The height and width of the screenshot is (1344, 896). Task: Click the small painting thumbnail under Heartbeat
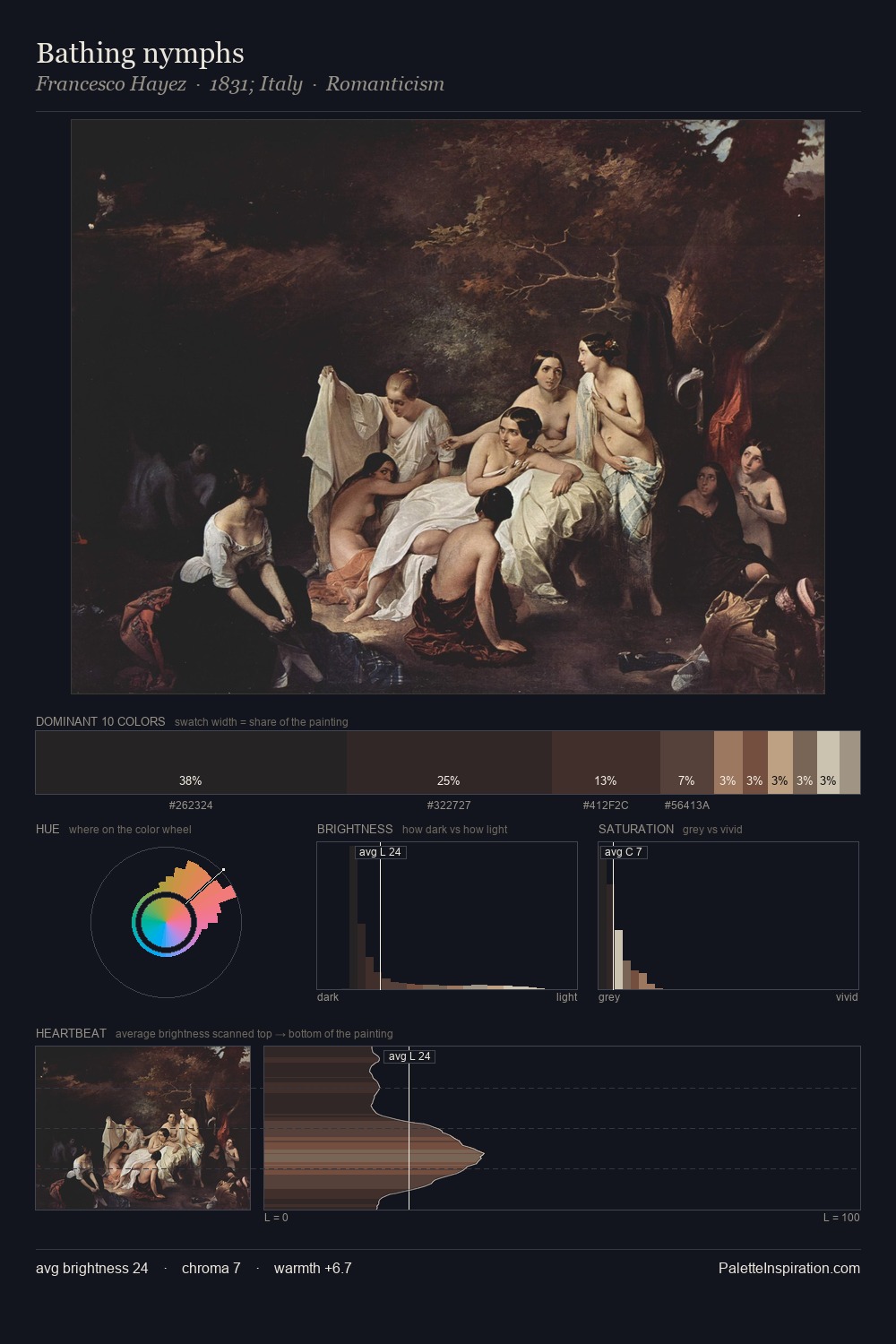tap(143, 1128)
